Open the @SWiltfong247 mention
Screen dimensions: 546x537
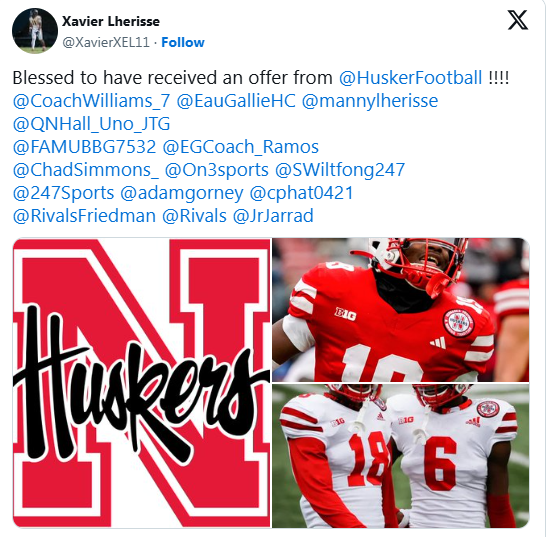click(340, 170)
